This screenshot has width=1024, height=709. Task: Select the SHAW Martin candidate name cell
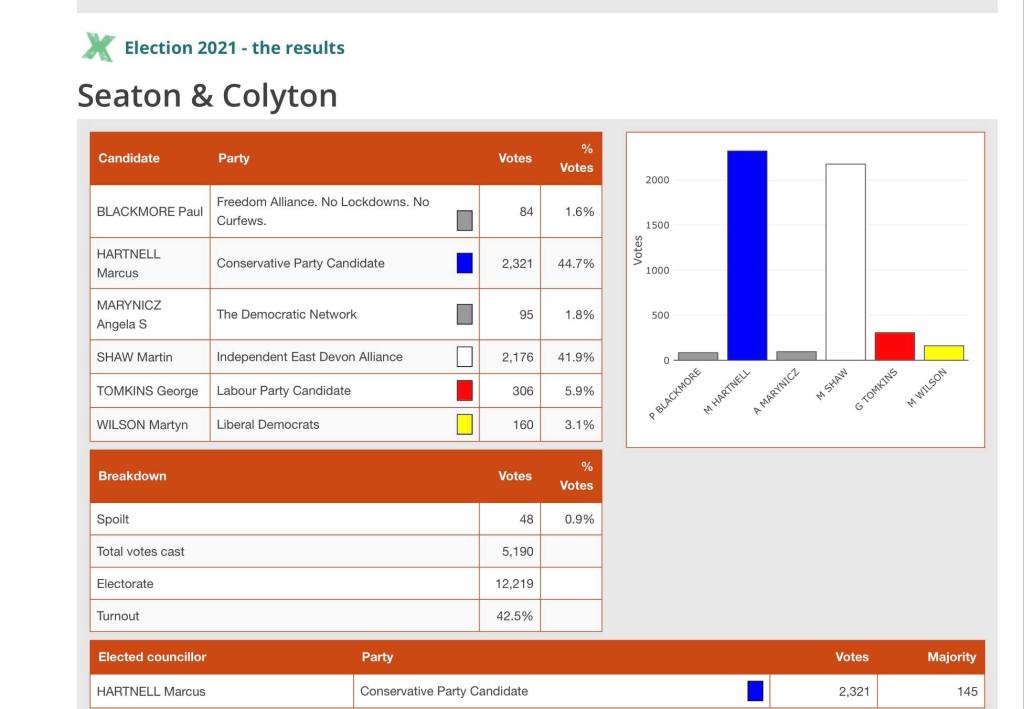pyautogui.click(x=134, y=357)
